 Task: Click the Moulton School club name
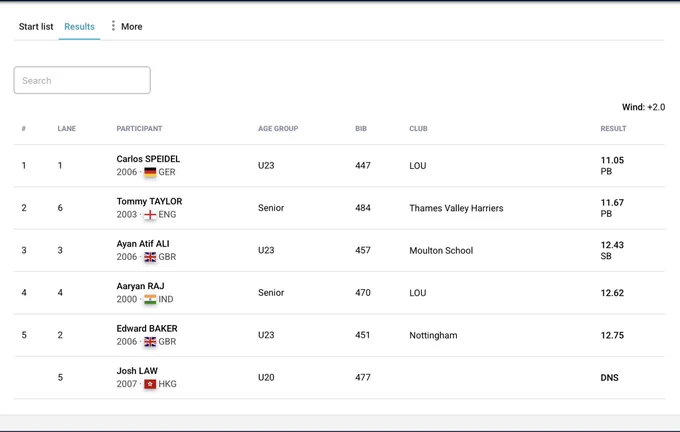[441, 251]
